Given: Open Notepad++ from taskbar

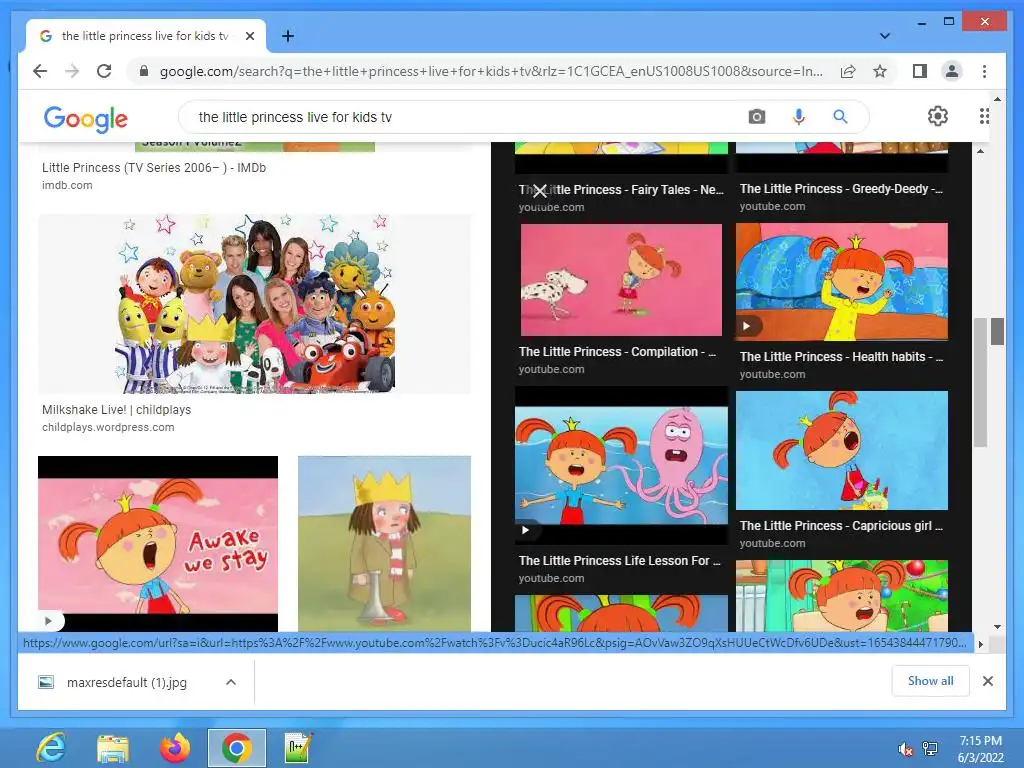Looking at the screenshot, I should 298,748.
